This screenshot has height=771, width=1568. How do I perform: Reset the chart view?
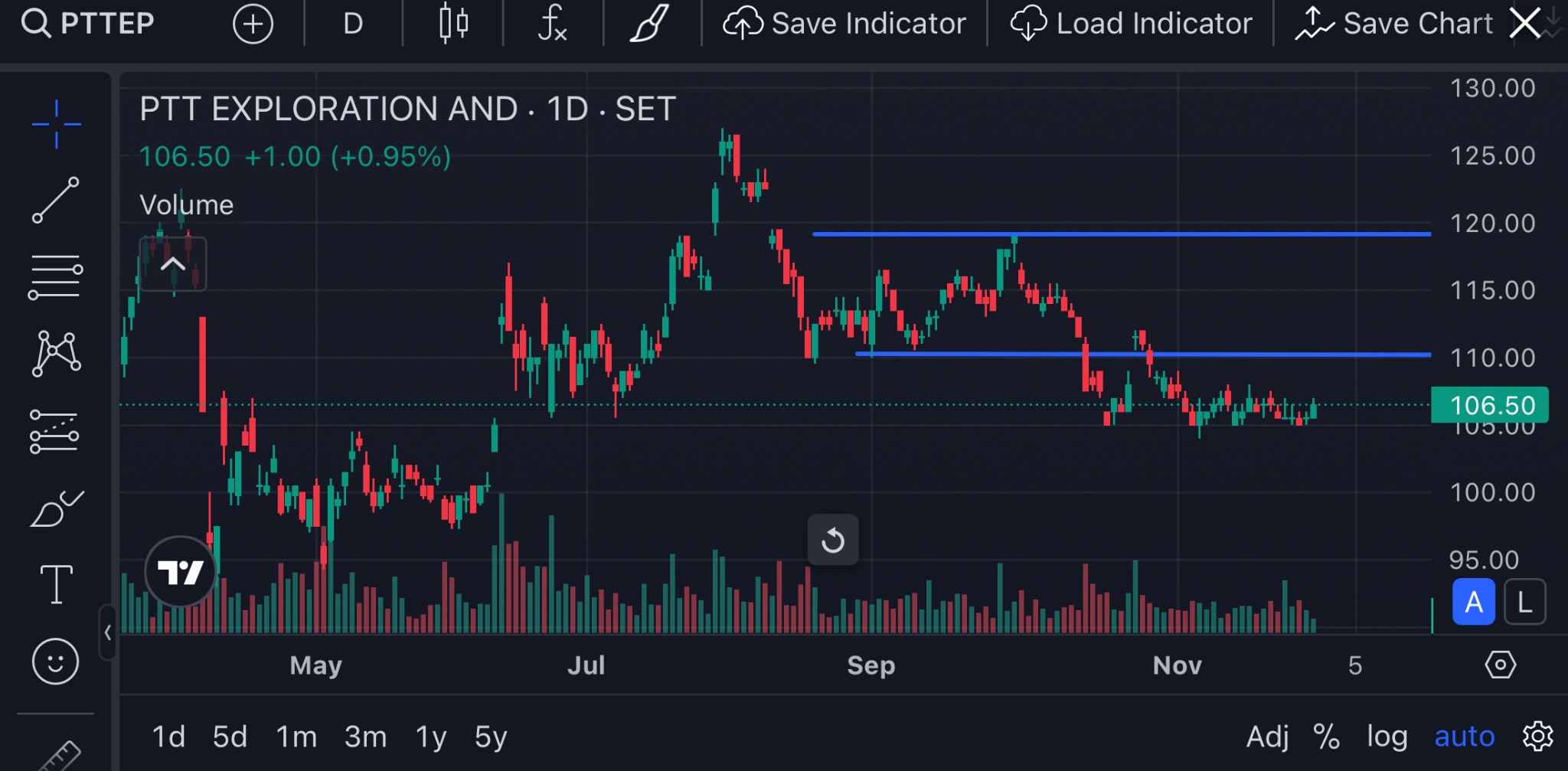[x=833, y=540]
